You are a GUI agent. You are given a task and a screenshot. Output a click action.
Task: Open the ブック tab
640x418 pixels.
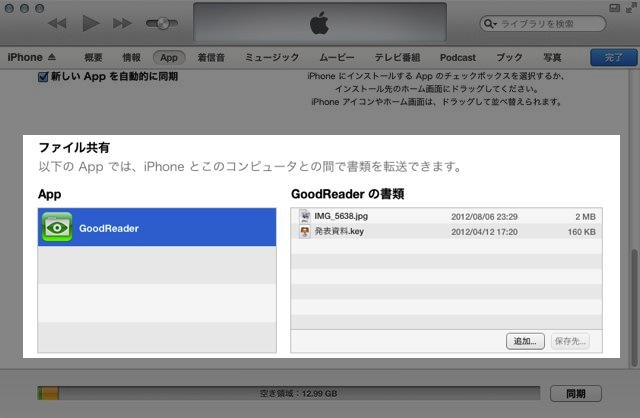click(509, 58)
